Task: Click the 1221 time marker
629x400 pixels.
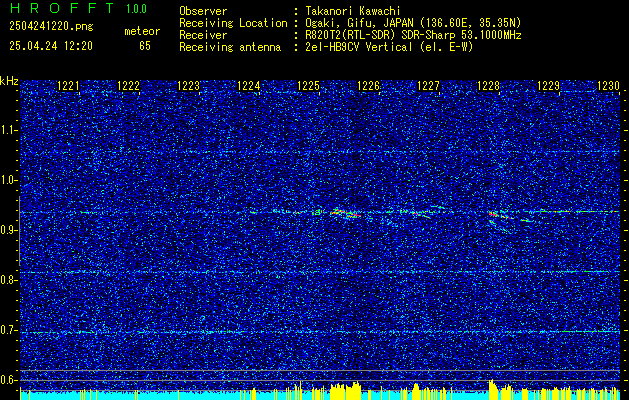Action: (68, 86)
